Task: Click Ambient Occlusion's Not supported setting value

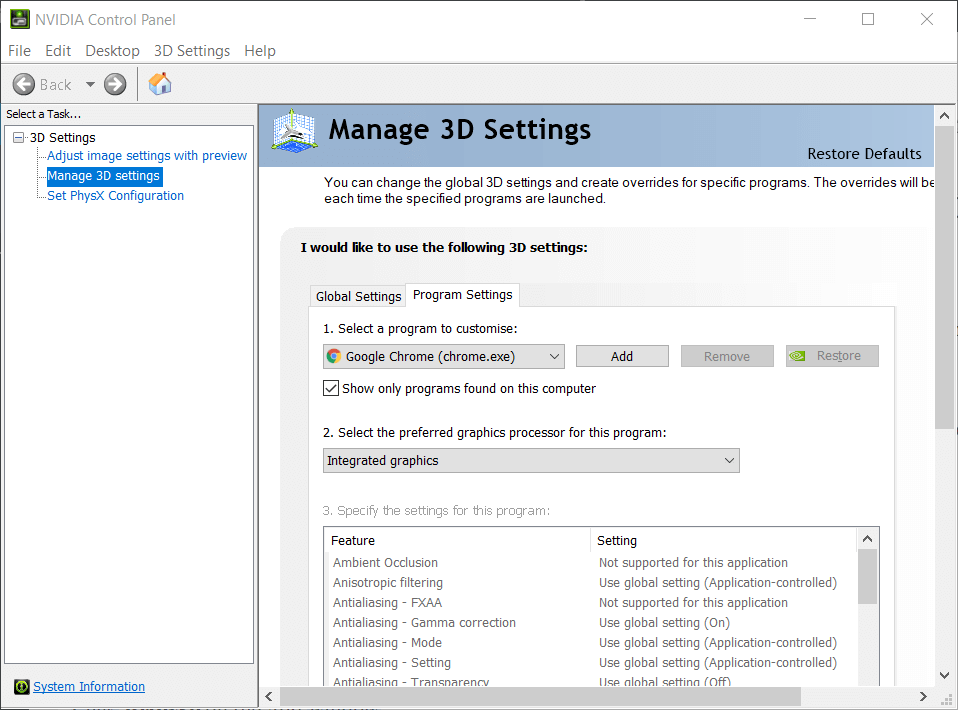Action: pos(693,563)
